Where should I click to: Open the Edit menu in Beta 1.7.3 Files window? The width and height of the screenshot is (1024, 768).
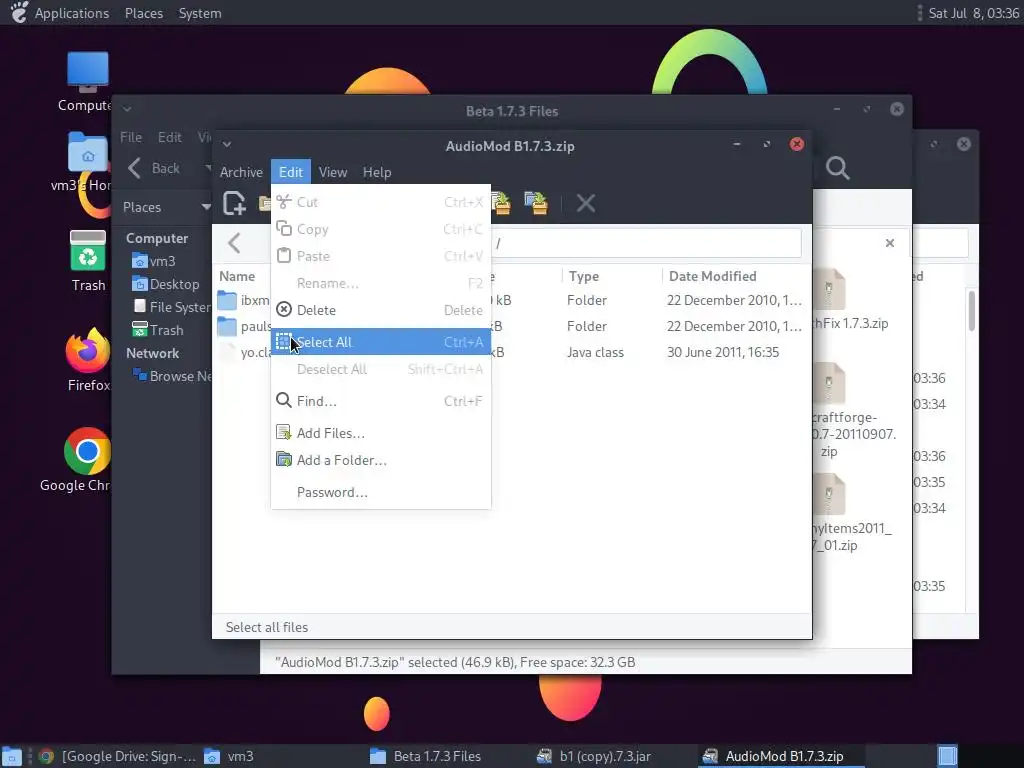(169, 137)
